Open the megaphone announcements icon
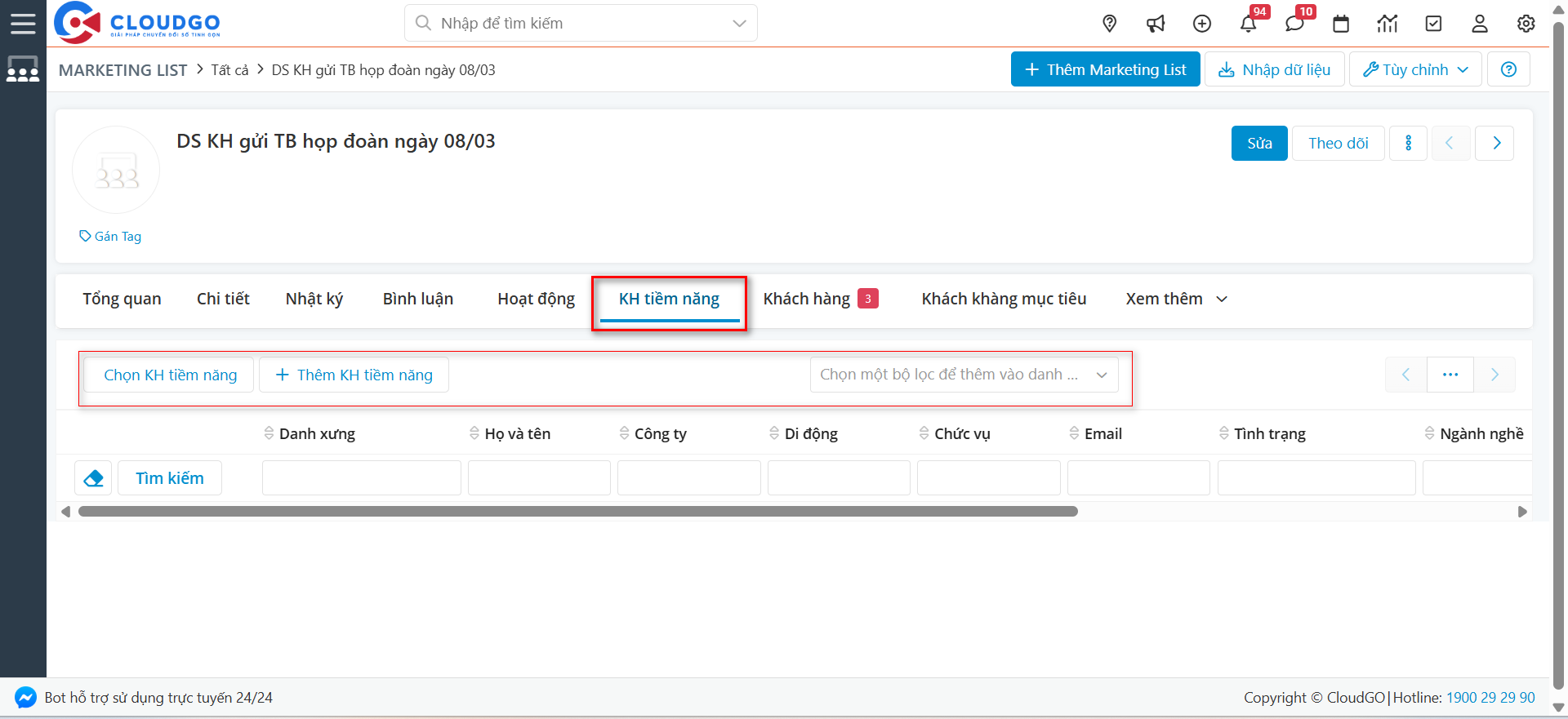Screen dimensions: 1568x719 (1156, 24)
